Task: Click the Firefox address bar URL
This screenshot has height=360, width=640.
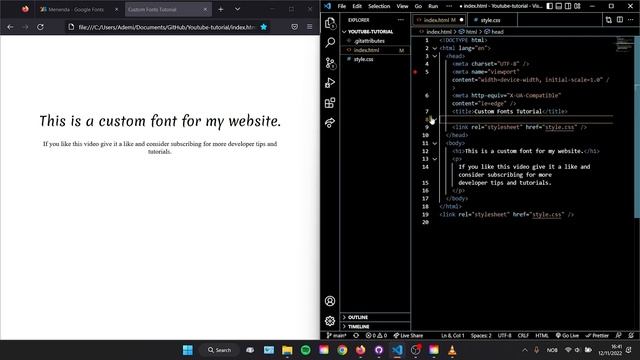Action: point(167,27)
